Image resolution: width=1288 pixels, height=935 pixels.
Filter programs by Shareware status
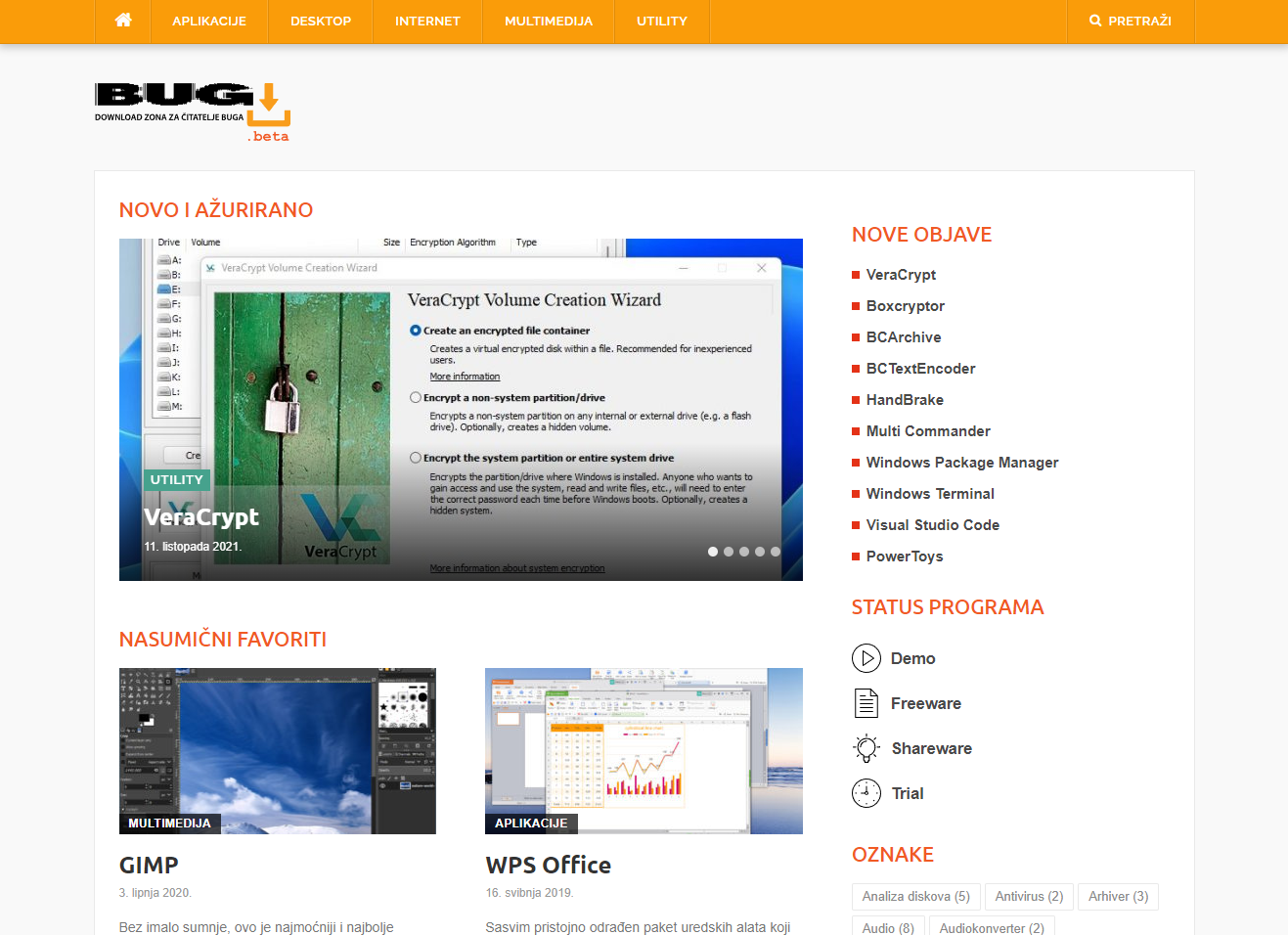pos(931,748)
